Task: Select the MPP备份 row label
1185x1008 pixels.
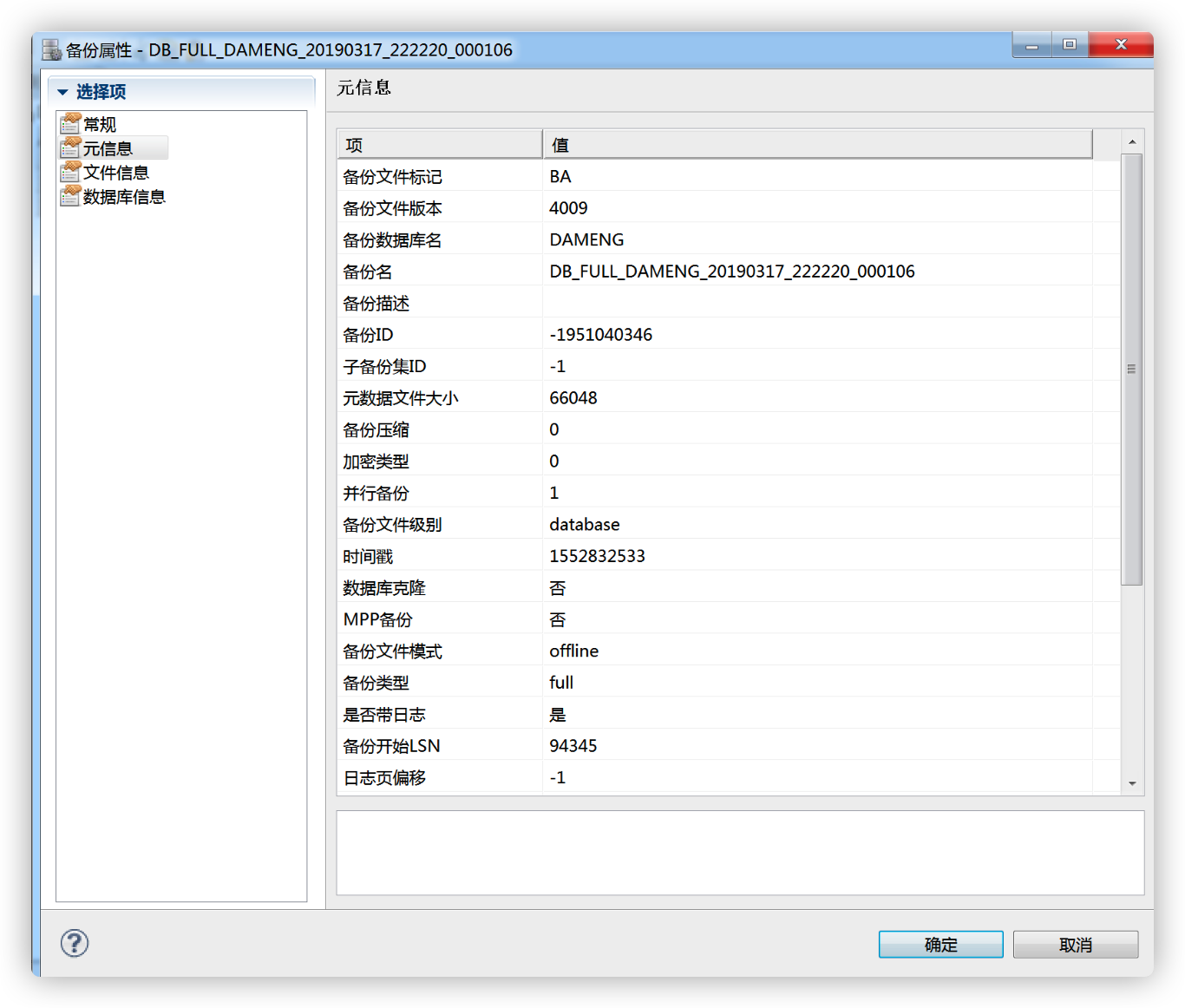Action: pyautogui.click(x=377, y=620)
